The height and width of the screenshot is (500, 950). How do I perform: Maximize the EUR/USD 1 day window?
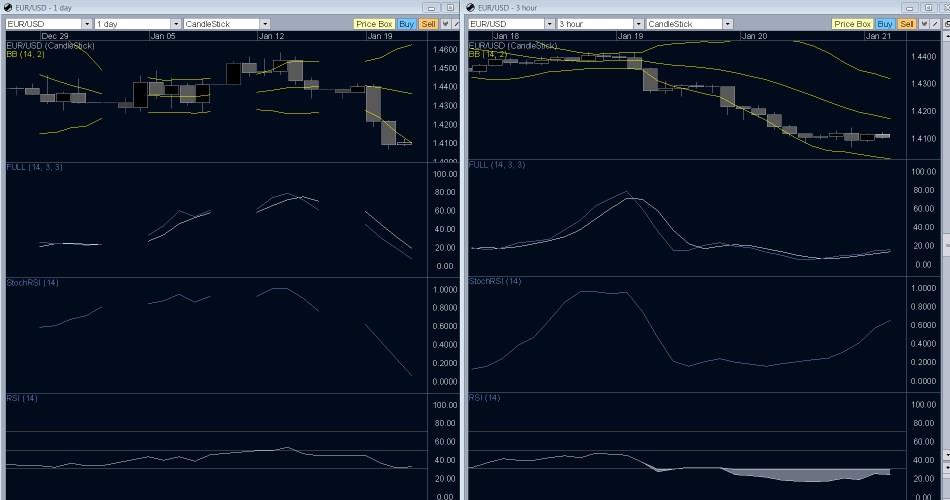click(450, 8)
